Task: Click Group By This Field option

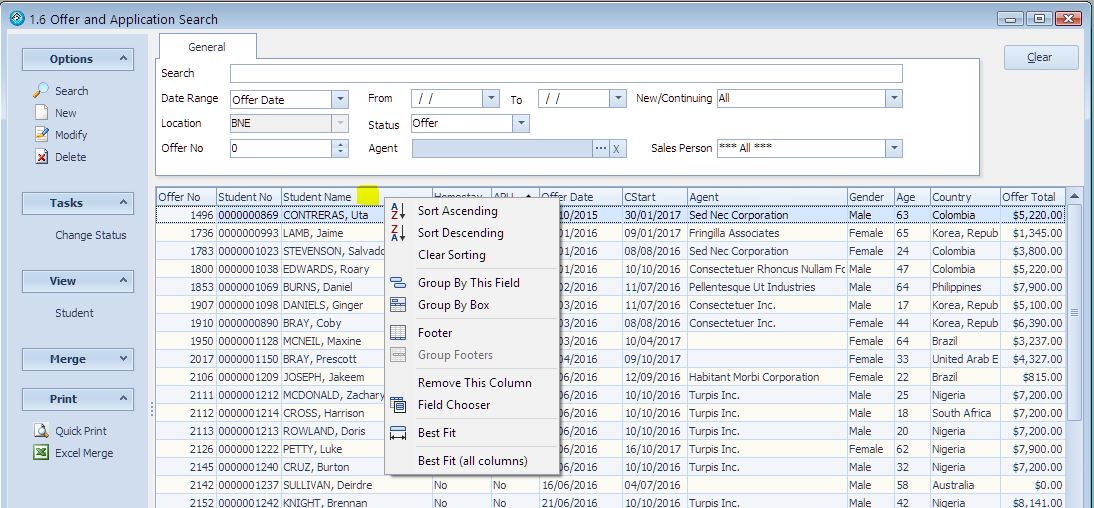Action: 468,283
